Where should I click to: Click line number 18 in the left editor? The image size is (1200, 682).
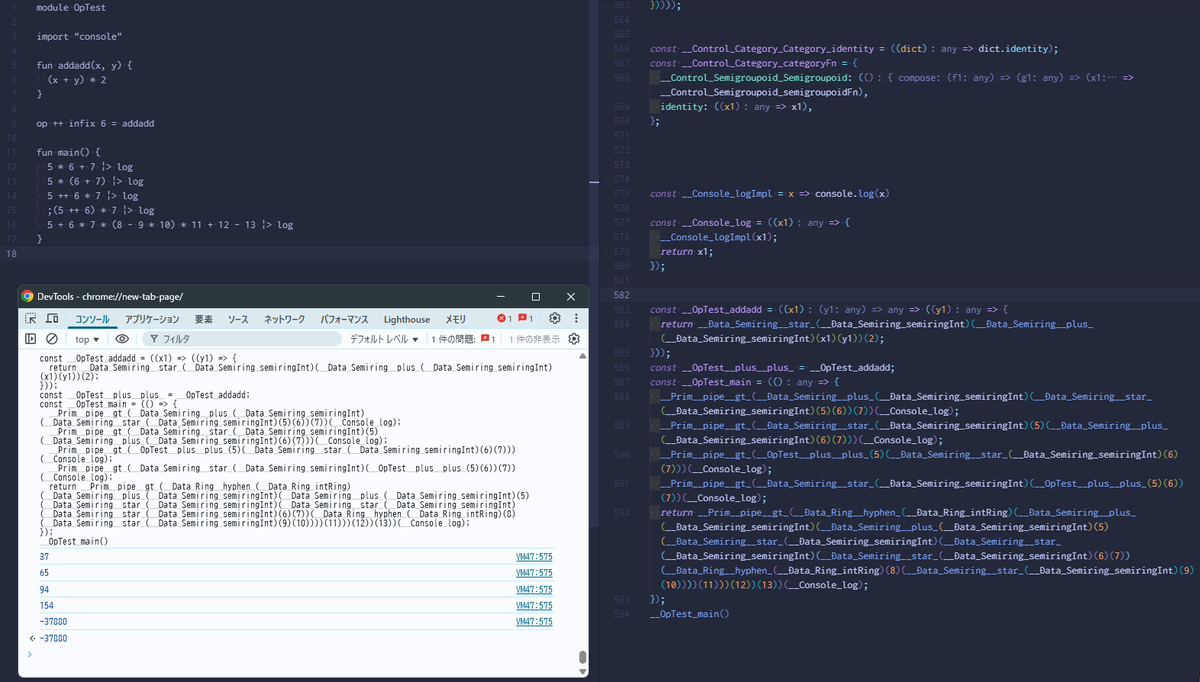point(11,254)
